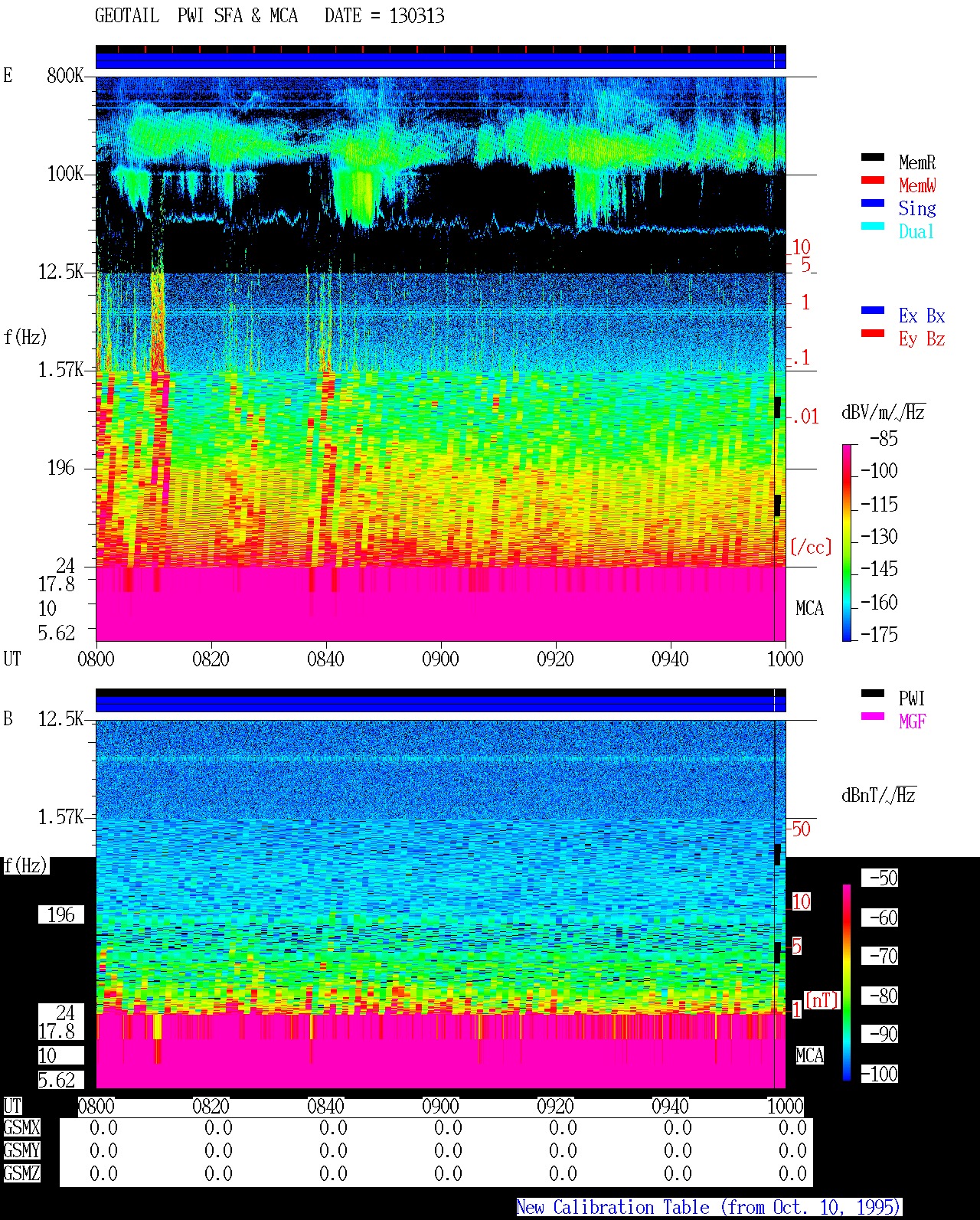Image resolution: width=980 pixels, height=1220 pixels.
Task: Click the GSMZ row label
Action: click(21, 1173)
